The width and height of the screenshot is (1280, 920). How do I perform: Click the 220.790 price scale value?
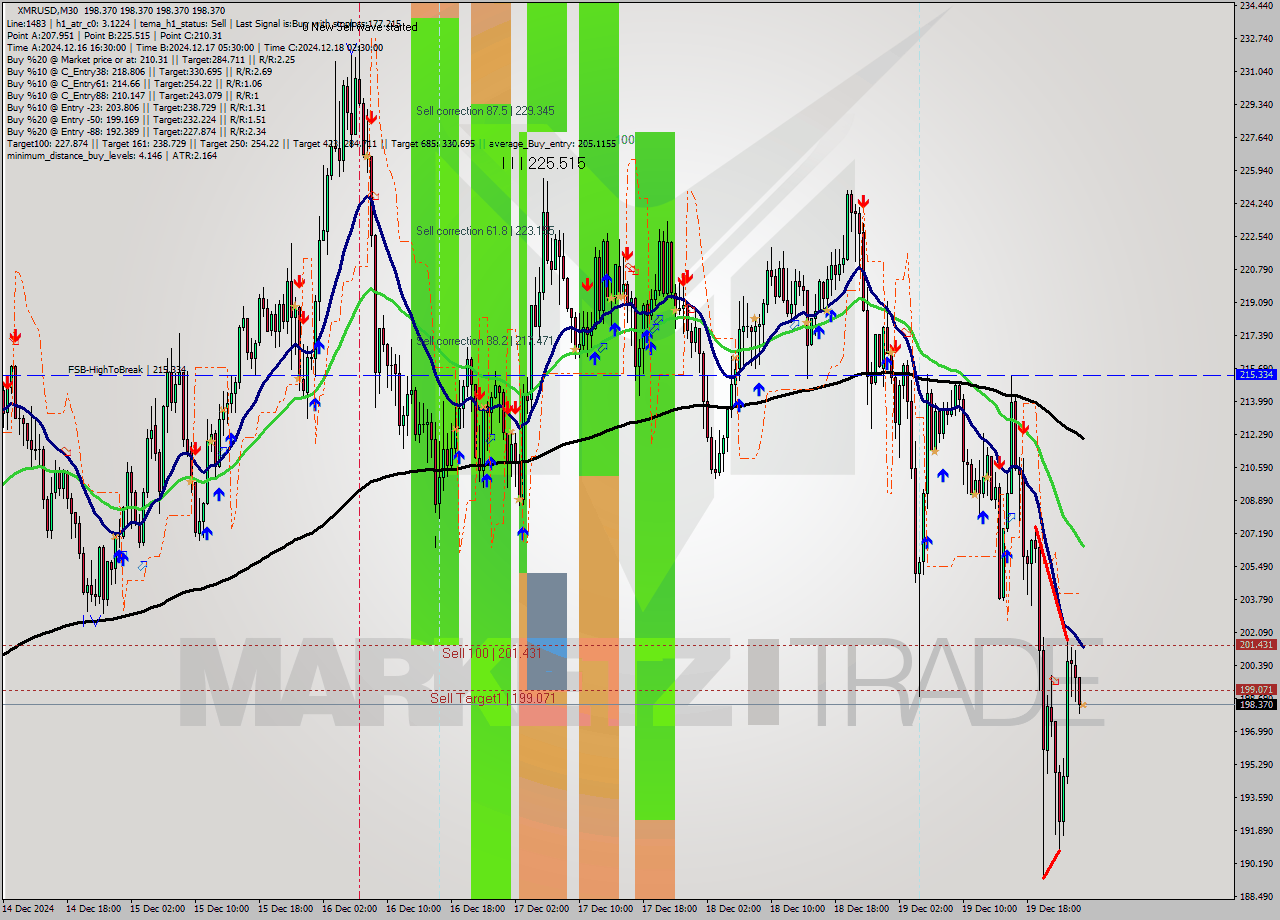coord(1256,270)
